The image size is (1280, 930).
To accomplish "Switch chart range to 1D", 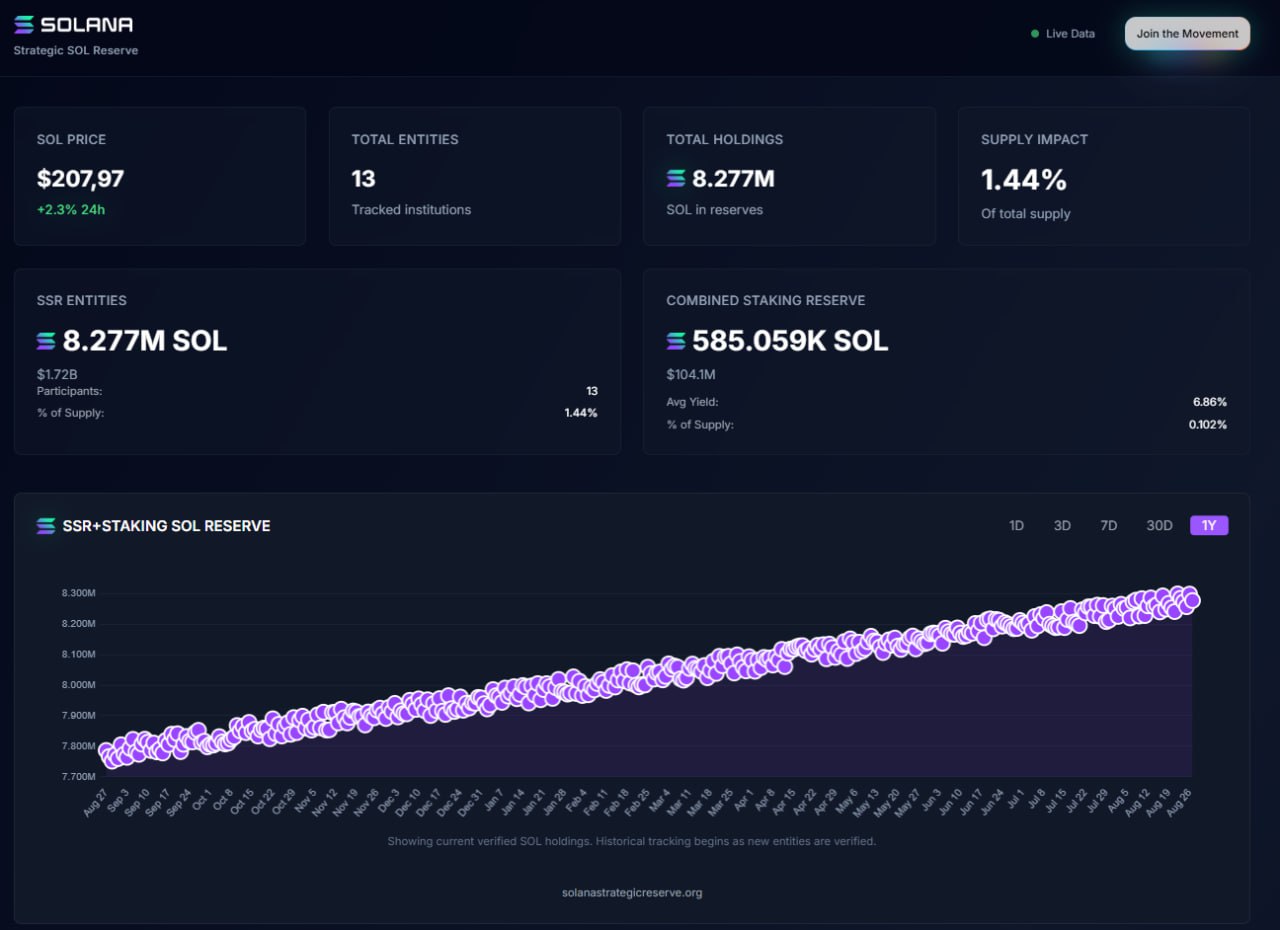I will tap(1016, 526).
